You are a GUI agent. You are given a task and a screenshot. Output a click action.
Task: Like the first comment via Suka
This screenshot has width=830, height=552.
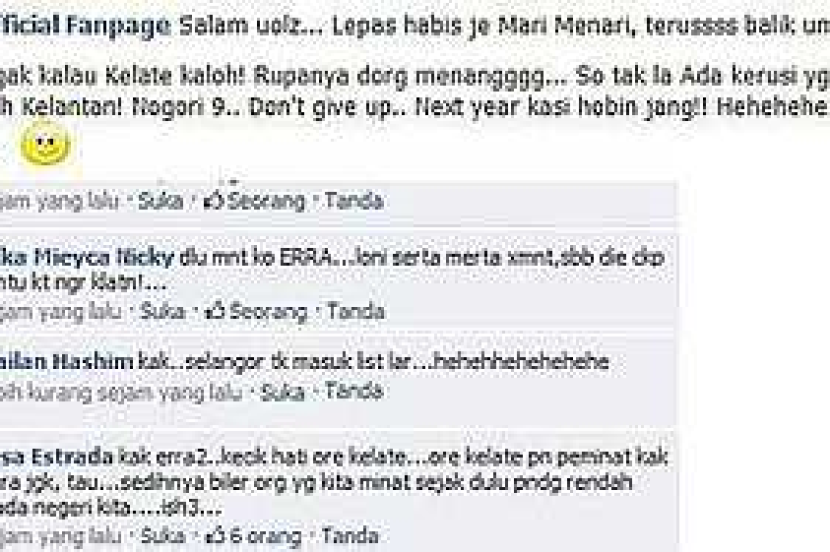[160, 201]
